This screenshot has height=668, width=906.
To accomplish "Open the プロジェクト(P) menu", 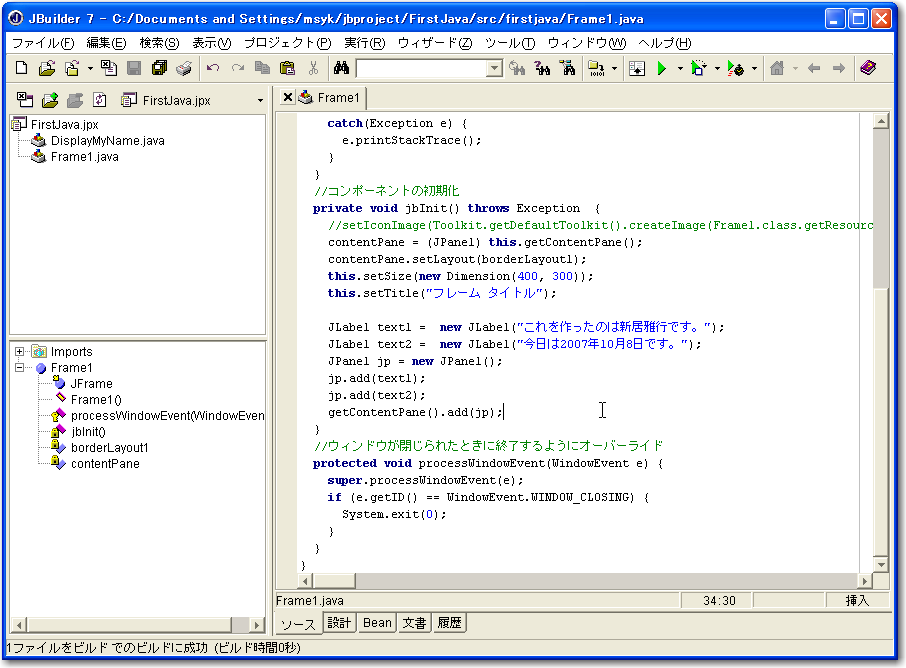I will tap(287, 43).
